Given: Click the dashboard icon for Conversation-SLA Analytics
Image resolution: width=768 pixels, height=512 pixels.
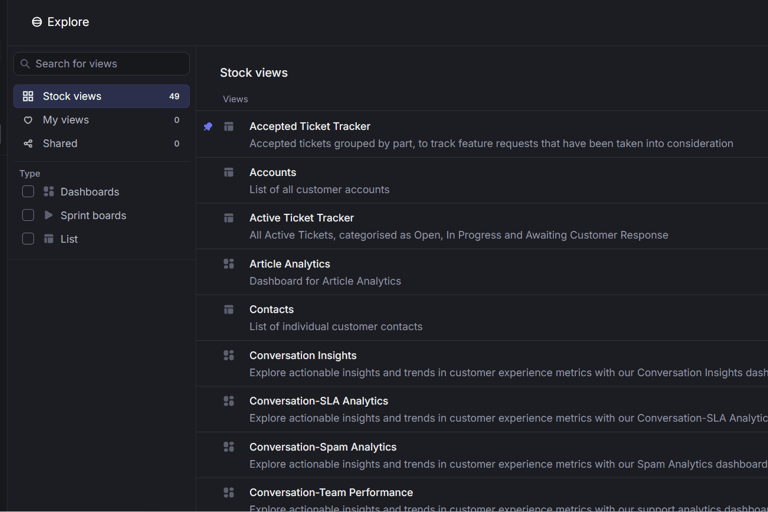Looking at the screenshot, I should [229, 401].
